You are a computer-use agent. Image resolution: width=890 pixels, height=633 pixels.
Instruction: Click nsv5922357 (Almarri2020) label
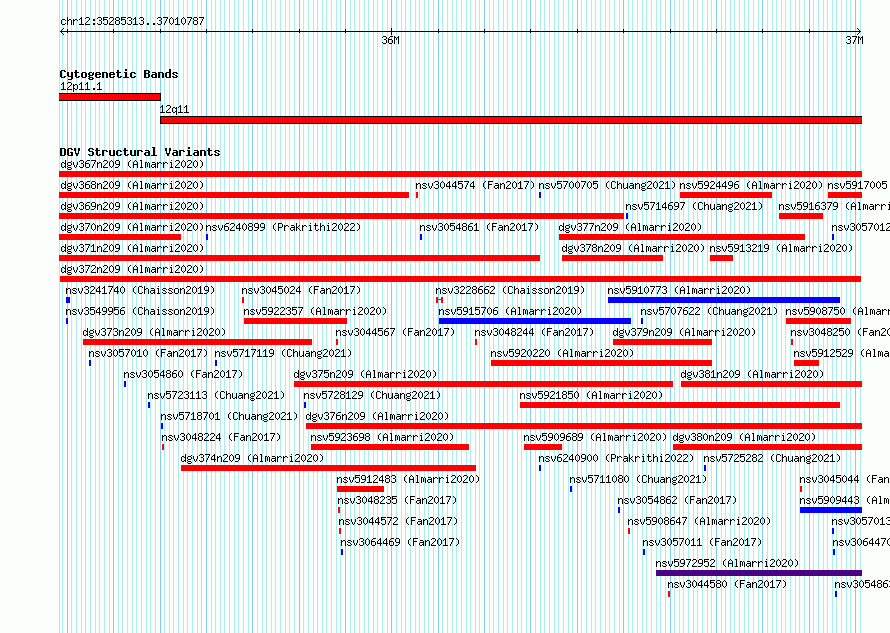[315, 311]
